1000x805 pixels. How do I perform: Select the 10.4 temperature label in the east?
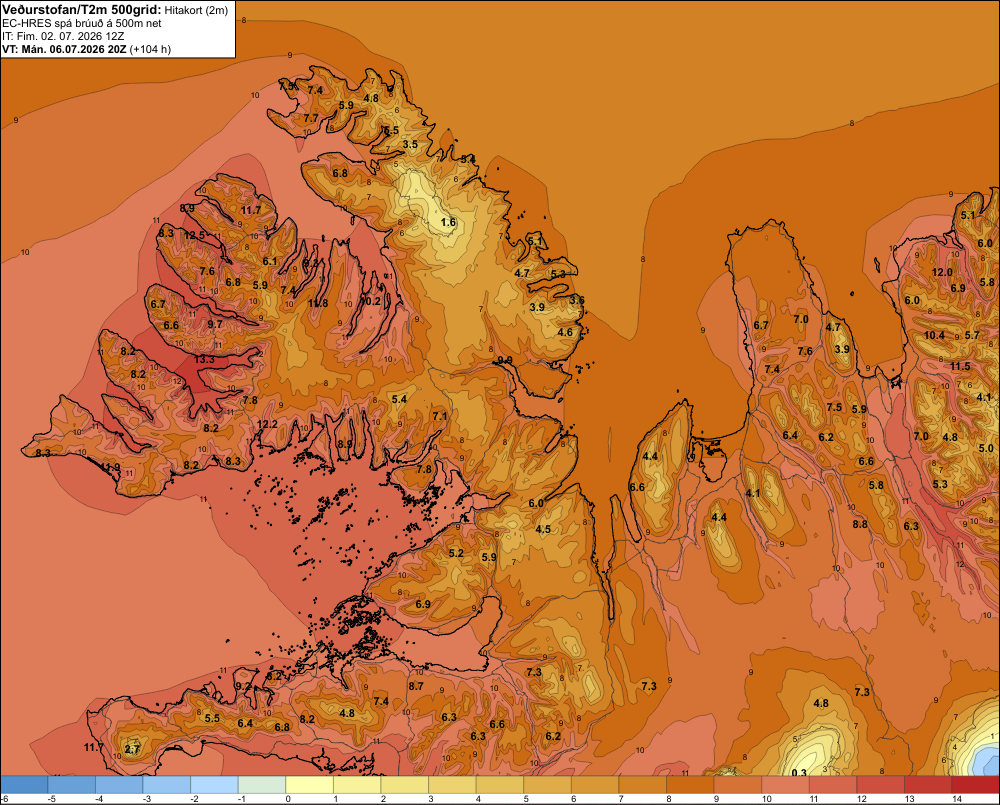pyautogui.click(x=934, y=335)
